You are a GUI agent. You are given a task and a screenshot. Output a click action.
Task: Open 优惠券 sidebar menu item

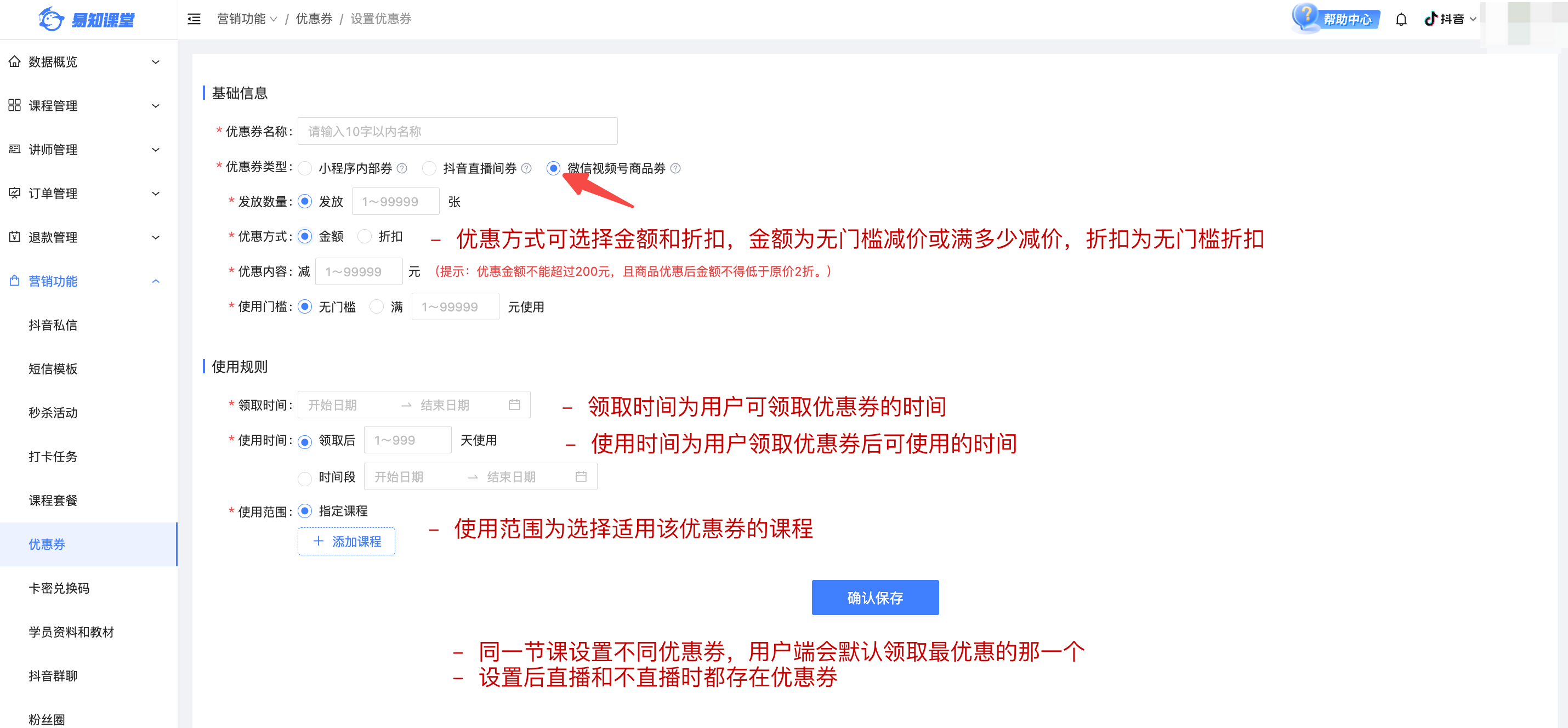[88, 544]
